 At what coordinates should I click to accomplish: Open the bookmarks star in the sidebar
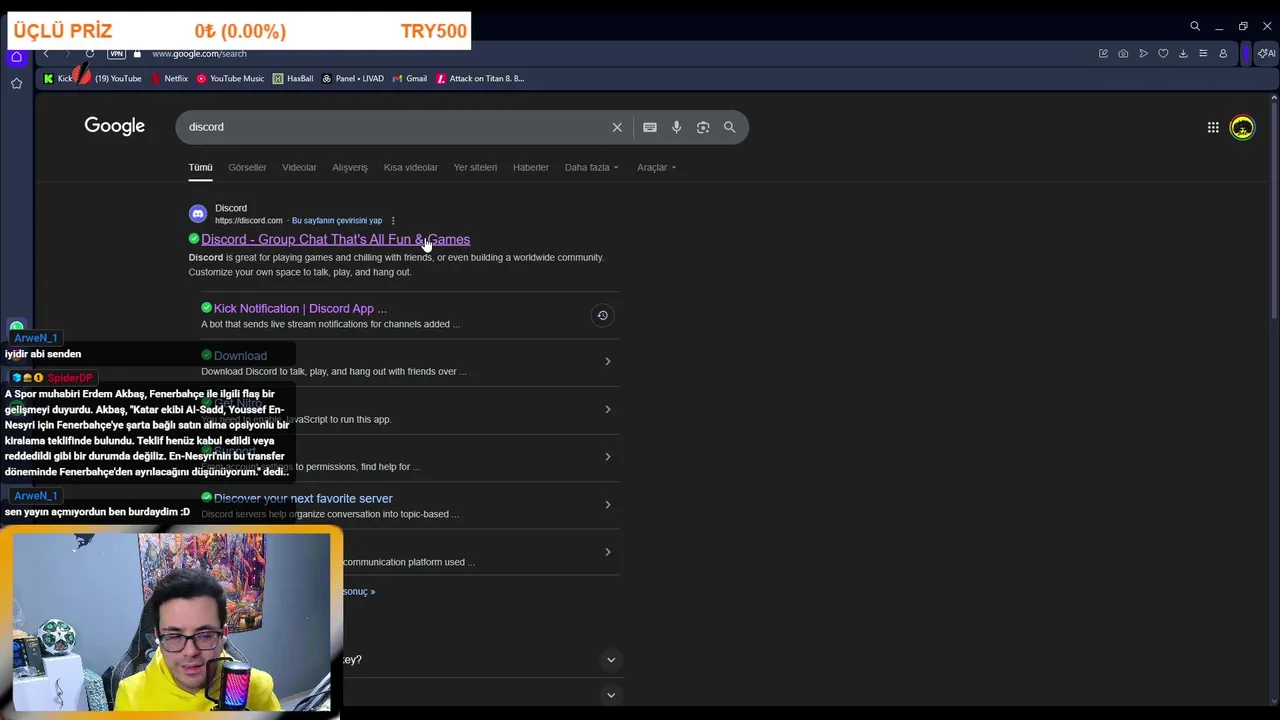pos(16,84)
